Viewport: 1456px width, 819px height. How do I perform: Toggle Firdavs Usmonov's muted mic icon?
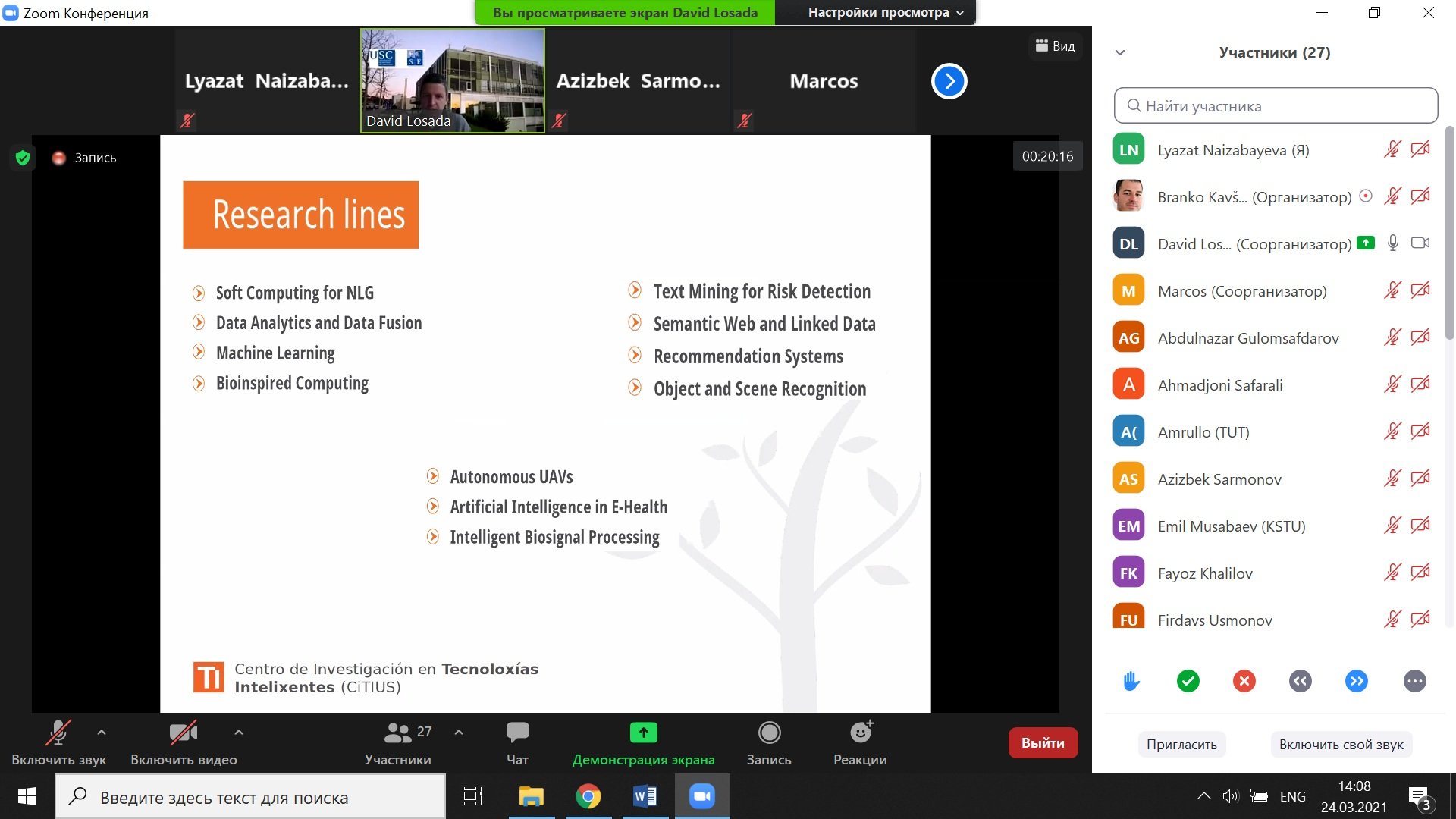(x=1393, y=620)
